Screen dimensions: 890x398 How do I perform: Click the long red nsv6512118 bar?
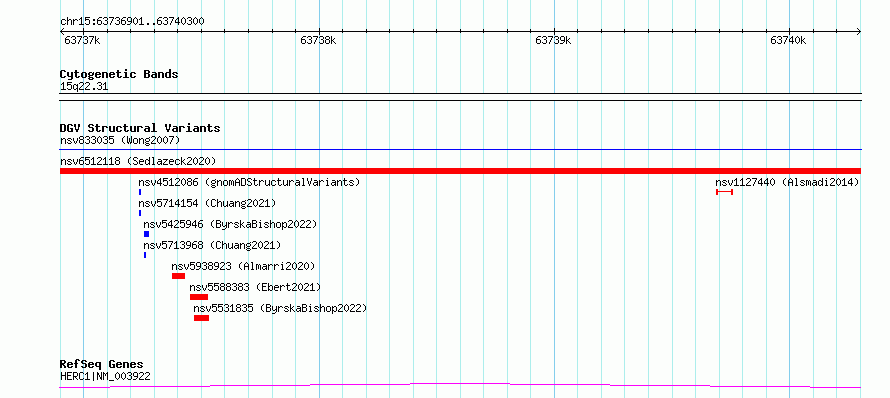[x=460, y=171]
